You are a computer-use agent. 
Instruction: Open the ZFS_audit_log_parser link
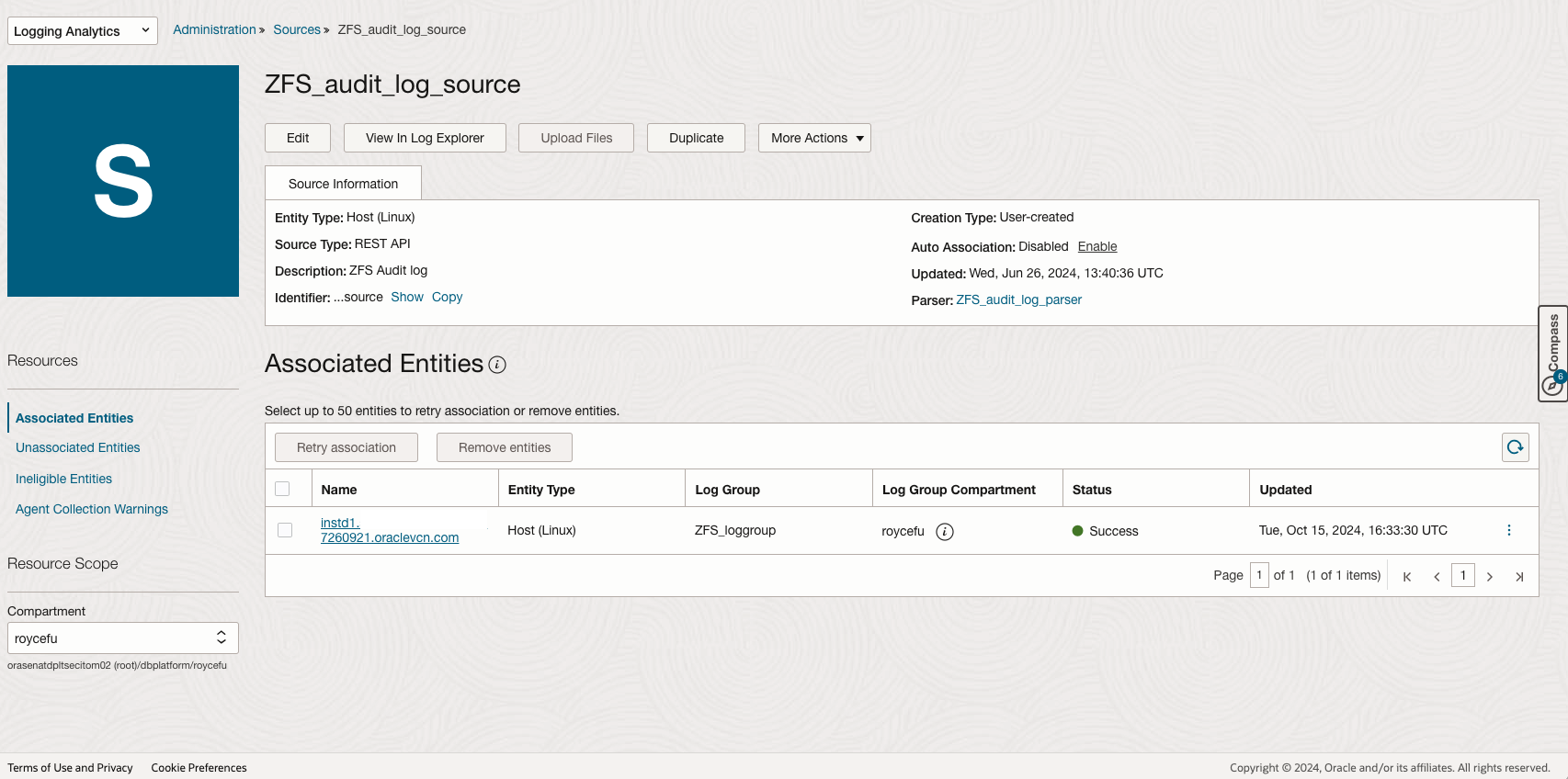coord(1018,299)
